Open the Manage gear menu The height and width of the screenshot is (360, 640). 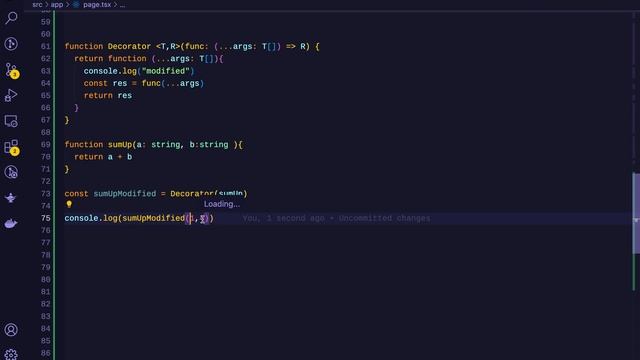click(x=11, y=354)
